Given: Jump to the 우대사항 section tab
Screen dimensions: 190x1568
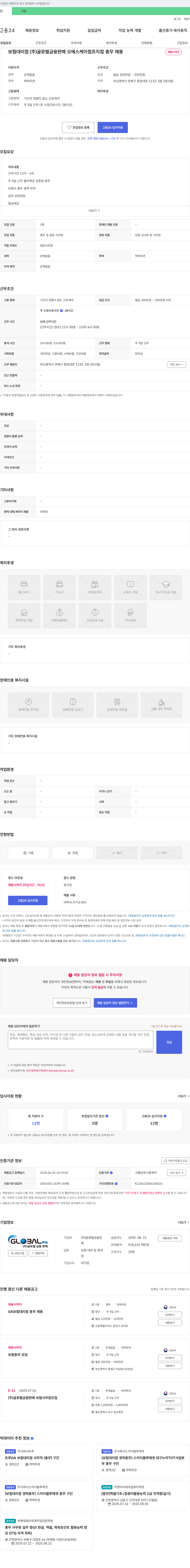Looking at the screenshot, I should coord(76,43).
